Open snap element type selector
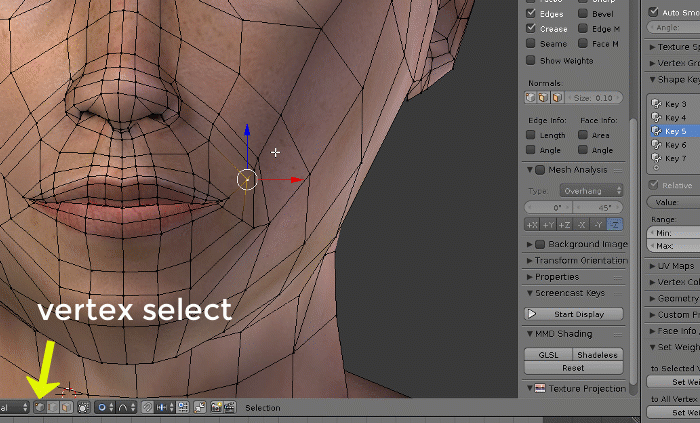 coord(165,407)
